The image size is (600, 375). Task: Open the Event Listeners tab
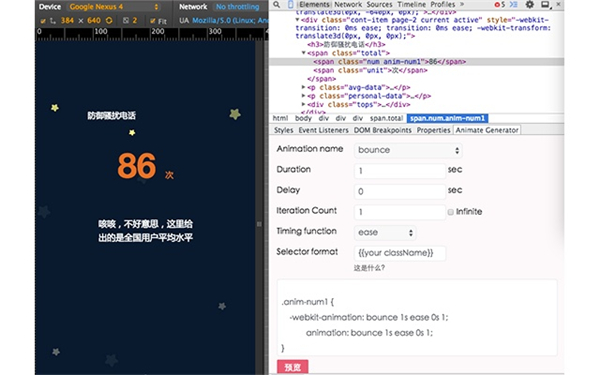point(323,130)
